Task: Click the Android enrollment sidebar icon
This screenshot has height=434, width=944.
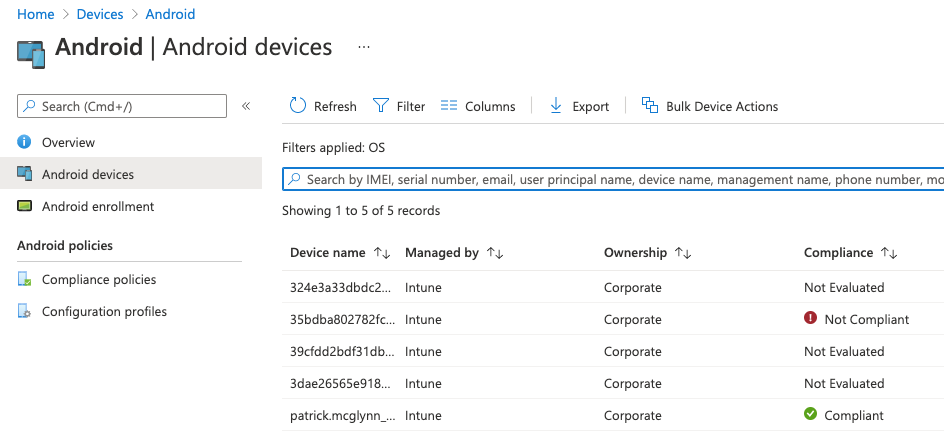Action: tap(24, 206)
